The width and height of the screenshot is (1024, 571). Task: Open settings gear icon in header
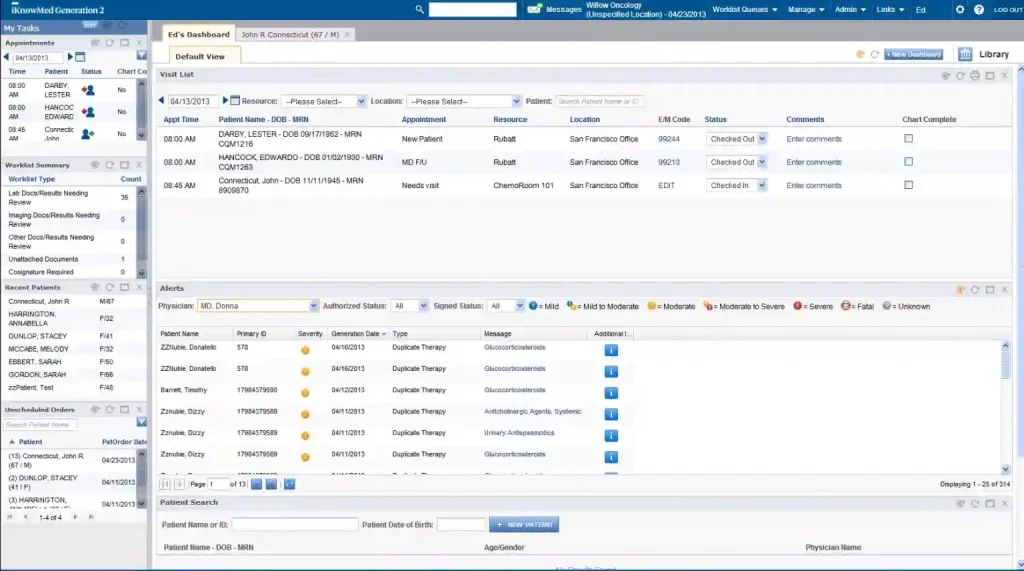point(959,9)
